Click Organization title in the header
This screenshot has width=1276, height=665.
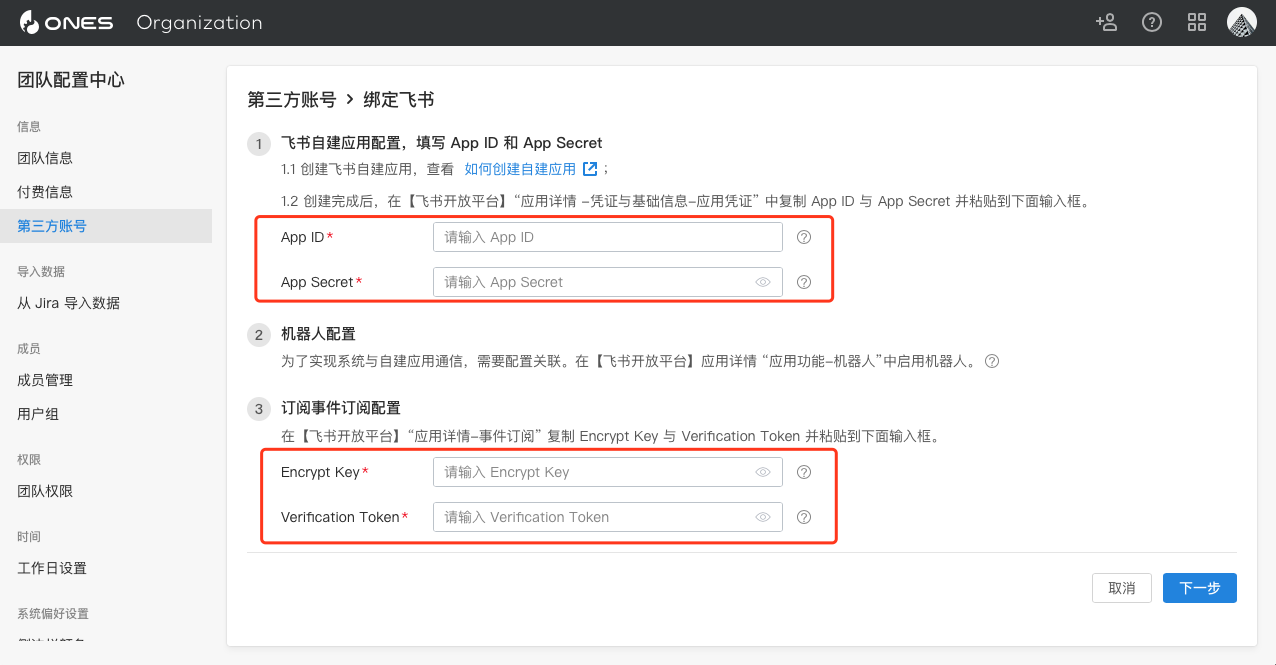[199, 22]
